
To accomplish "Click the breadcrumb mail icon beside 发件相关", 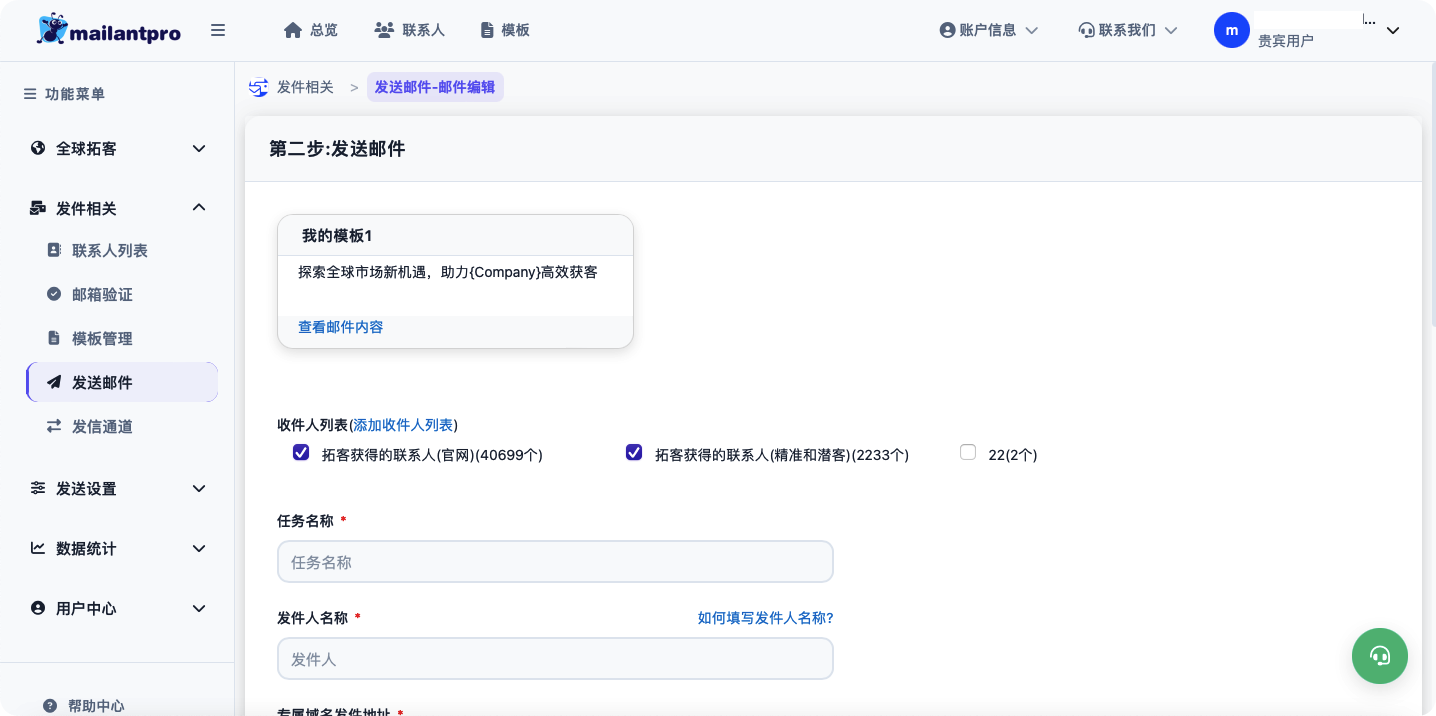I will click(258, 87).
